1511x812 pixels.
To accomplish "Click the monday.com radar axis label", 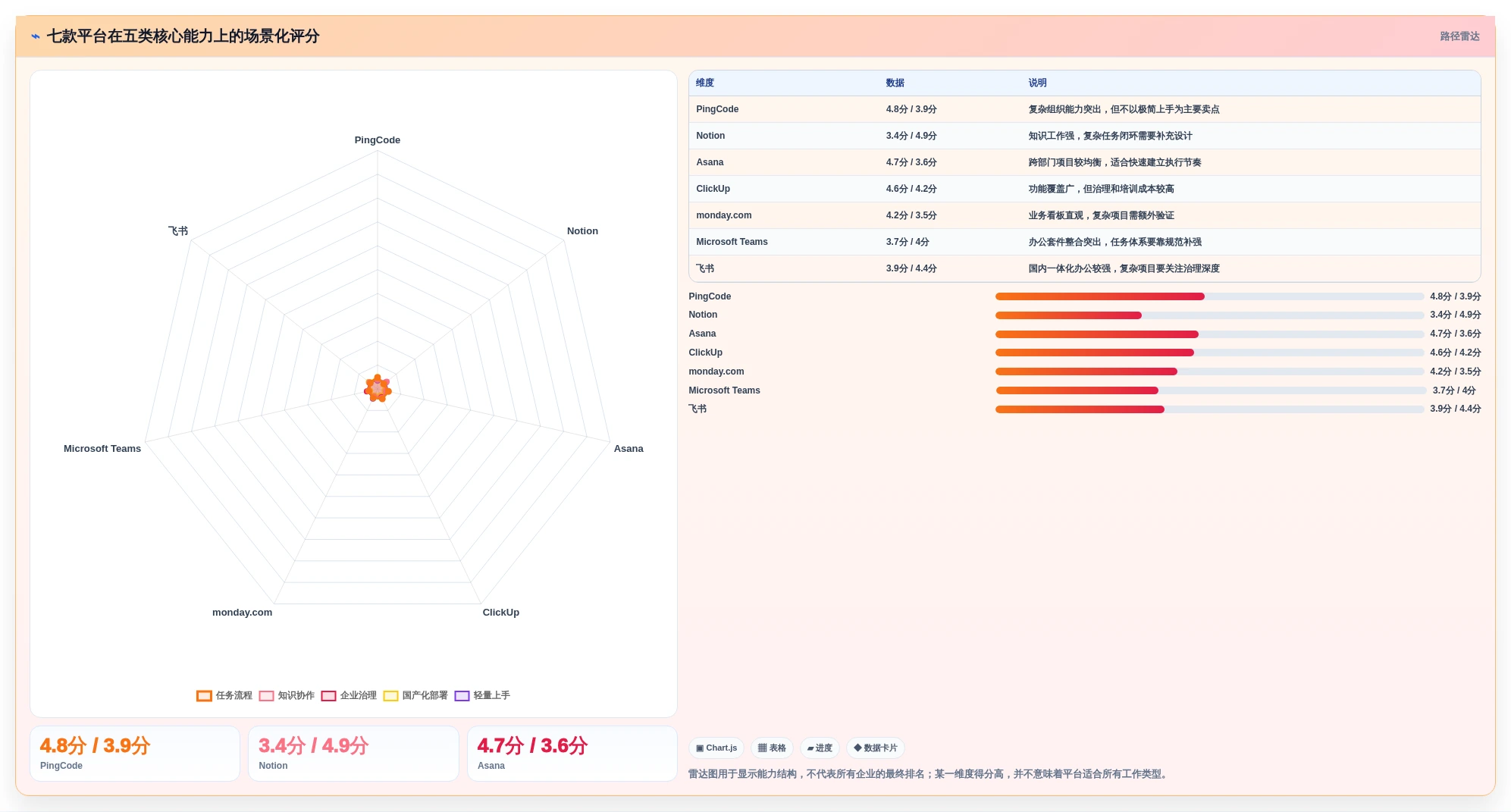I will point(242,613).
